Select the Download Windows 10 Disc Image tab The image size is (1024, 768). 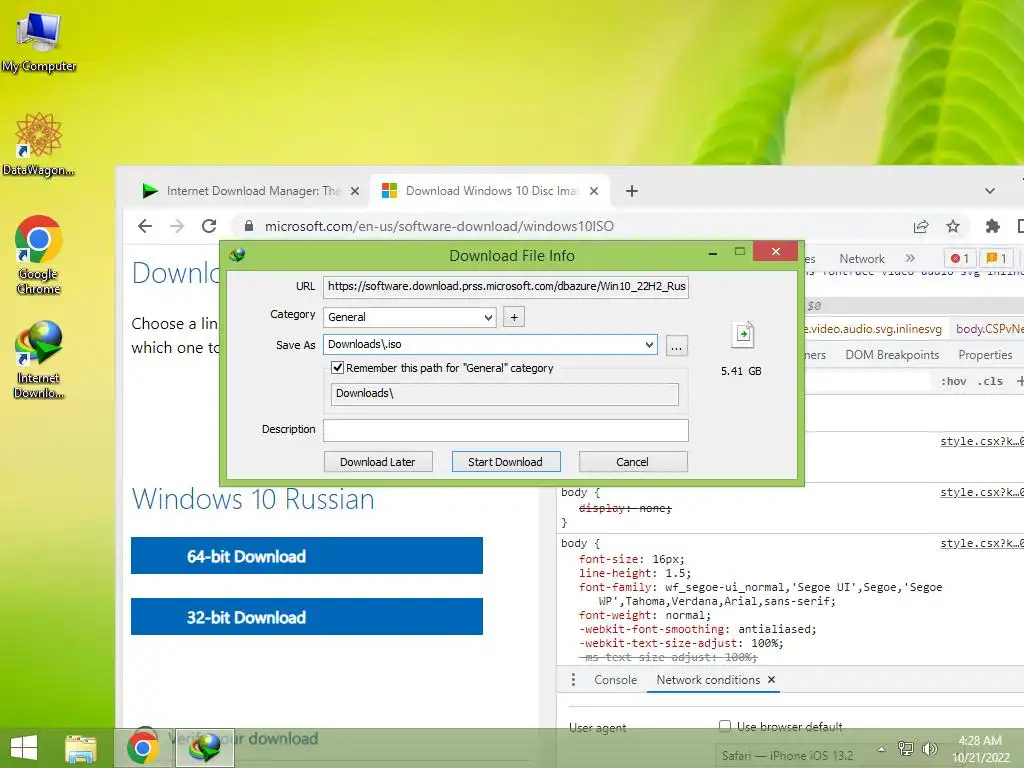tap(490, 191)
